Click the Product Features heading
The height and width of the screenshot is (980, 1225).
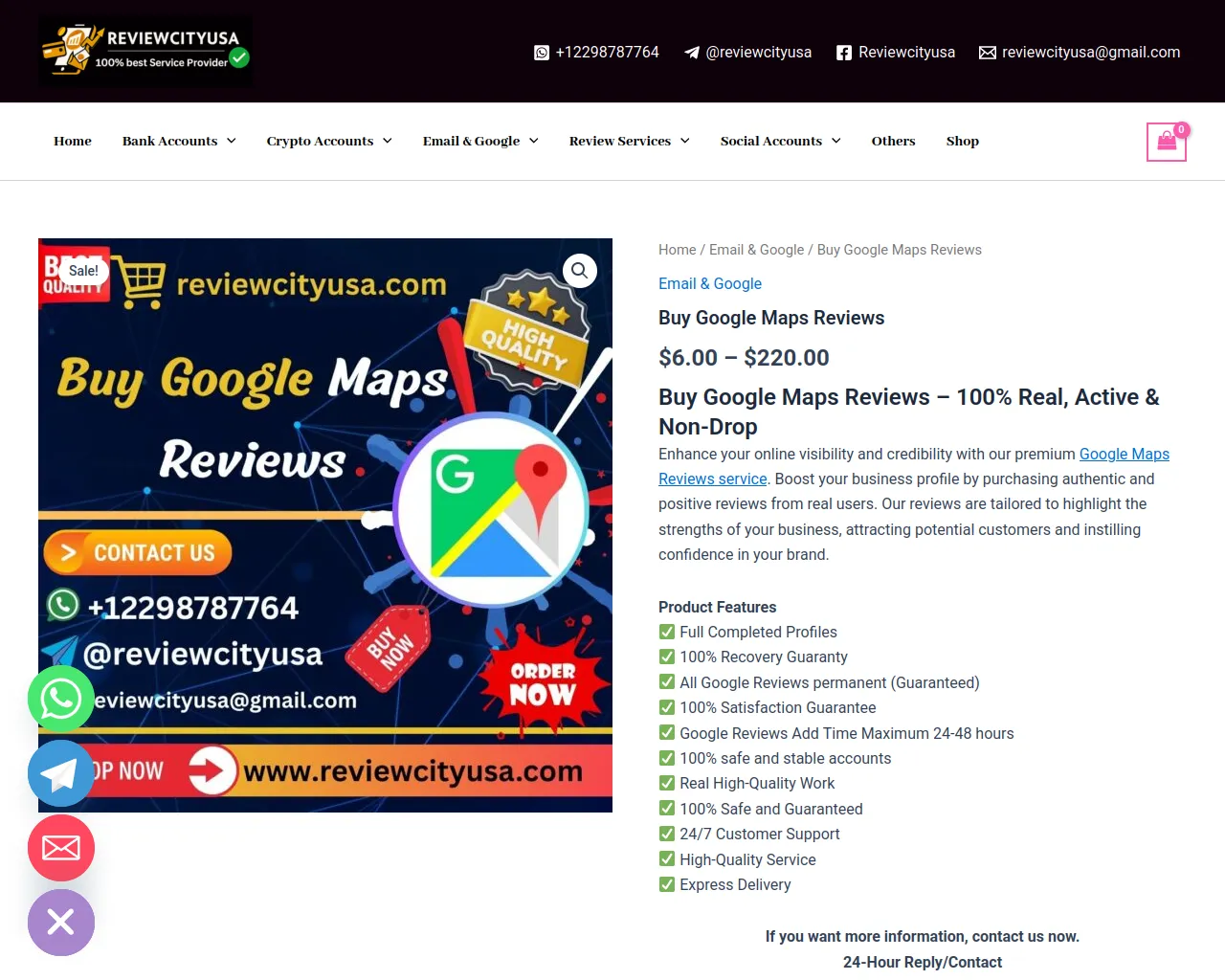pos(718,607)
